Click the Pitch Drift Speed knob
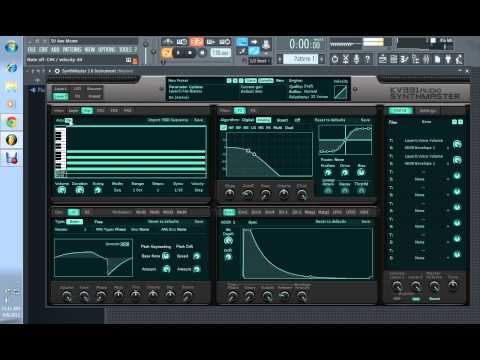The height and width of the screenshot is (360, 480). point(197,256)
